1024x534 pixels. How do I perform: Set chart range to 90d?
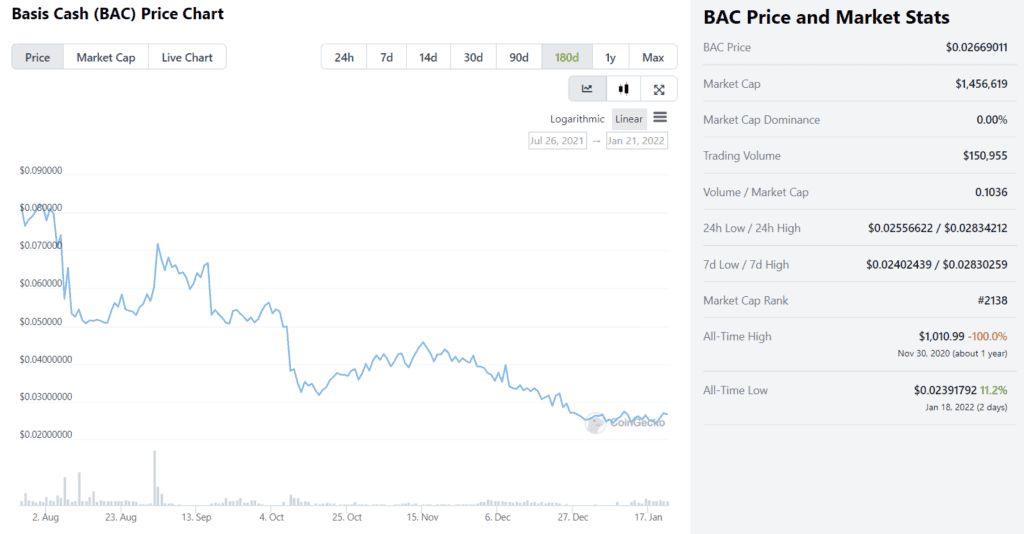(519, 57)
